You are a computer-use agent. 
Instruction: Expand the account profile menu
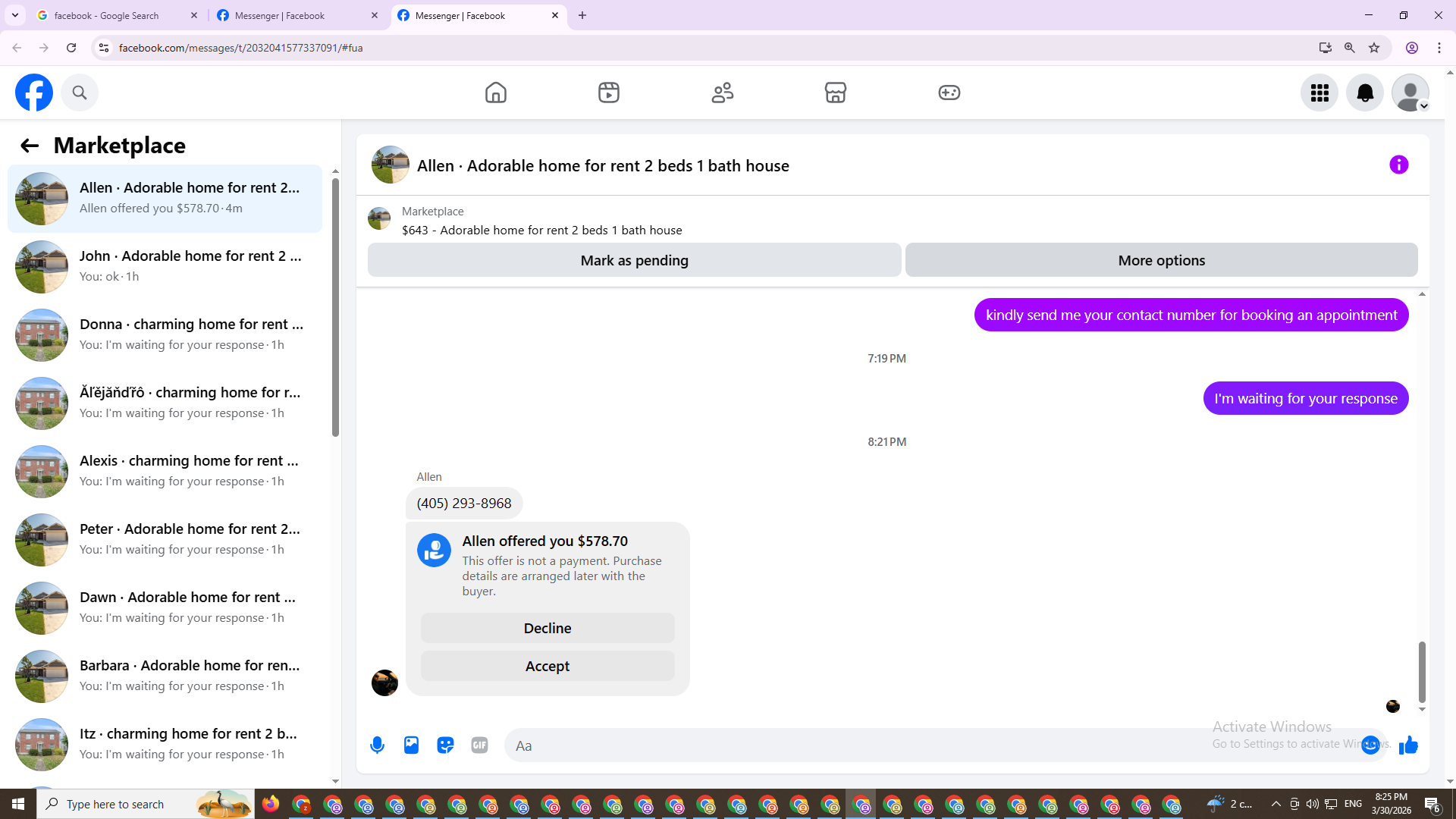(1410, 93)
